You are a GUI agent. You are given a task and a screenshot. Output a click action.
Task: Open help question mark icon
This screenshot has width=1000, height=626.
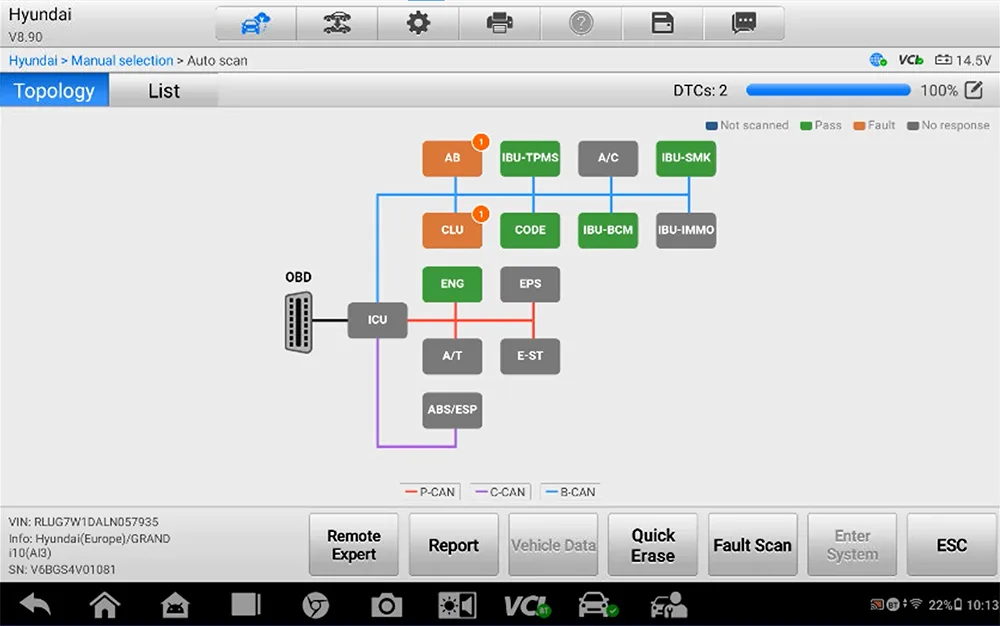pyautogui.click(x=581, y=24)
